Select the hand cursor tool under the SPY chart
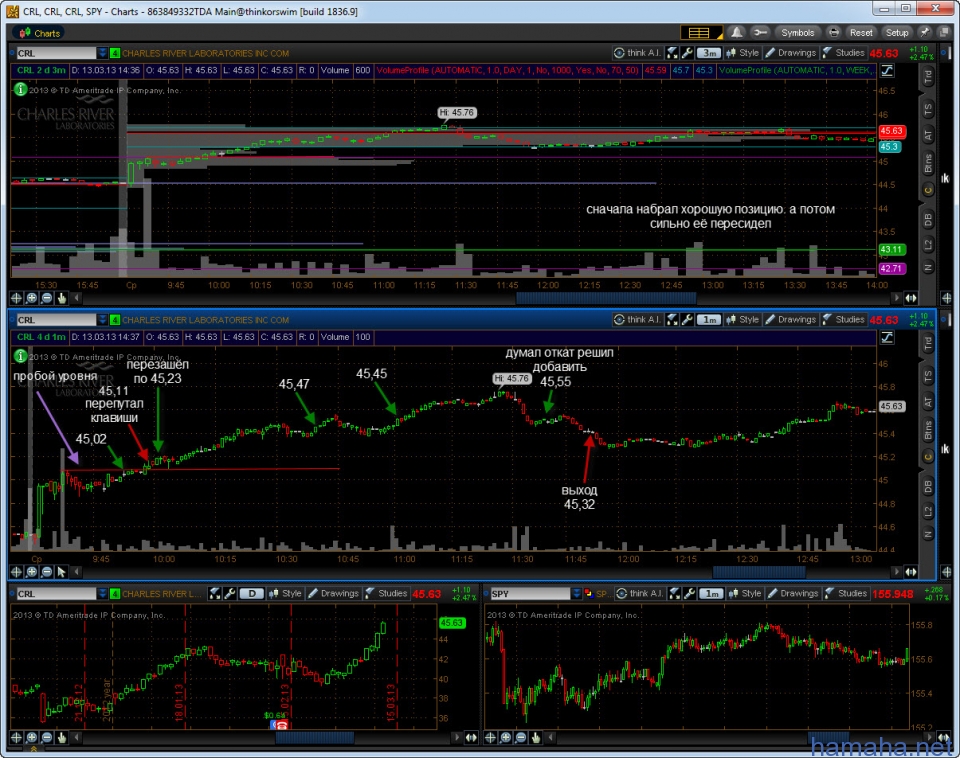960x758 pixels. (x=536, y=738)
